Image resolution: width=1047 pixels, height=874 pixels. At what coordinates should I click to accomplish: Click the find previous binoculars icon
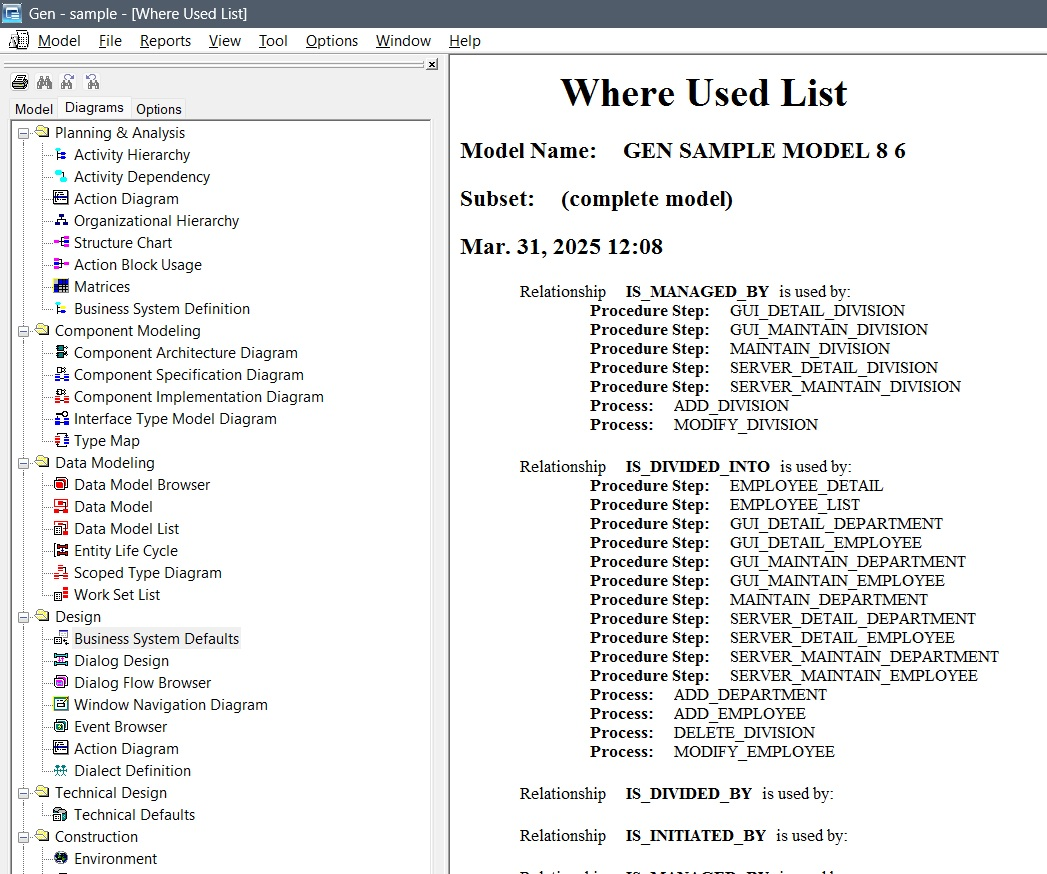[x=92, y=82]
